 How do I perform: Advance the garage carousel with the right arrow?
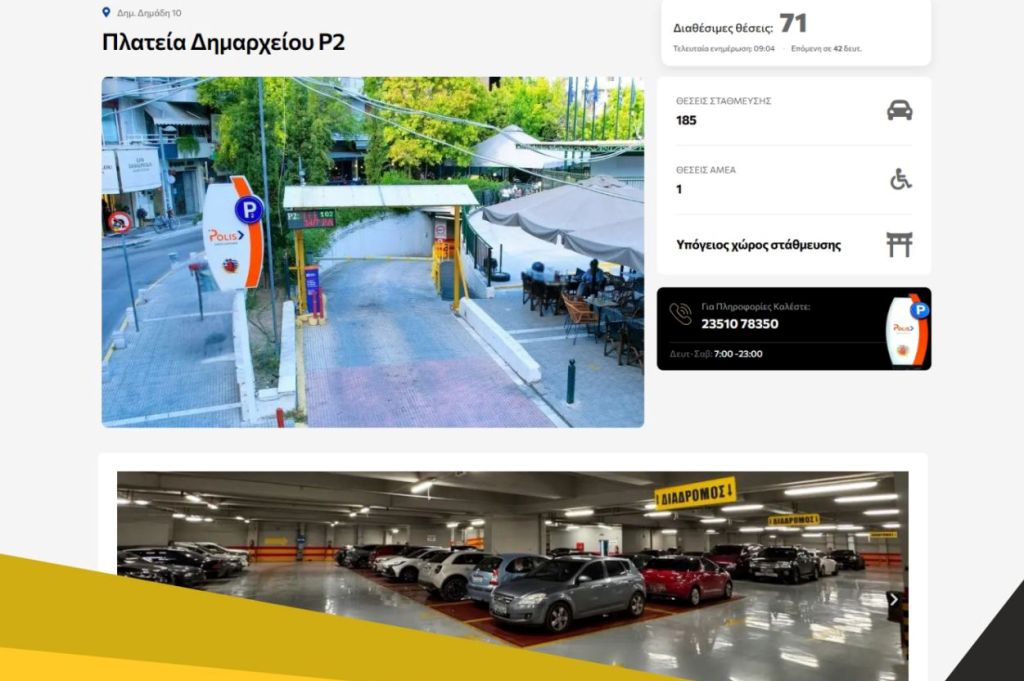tap(893, 599)
